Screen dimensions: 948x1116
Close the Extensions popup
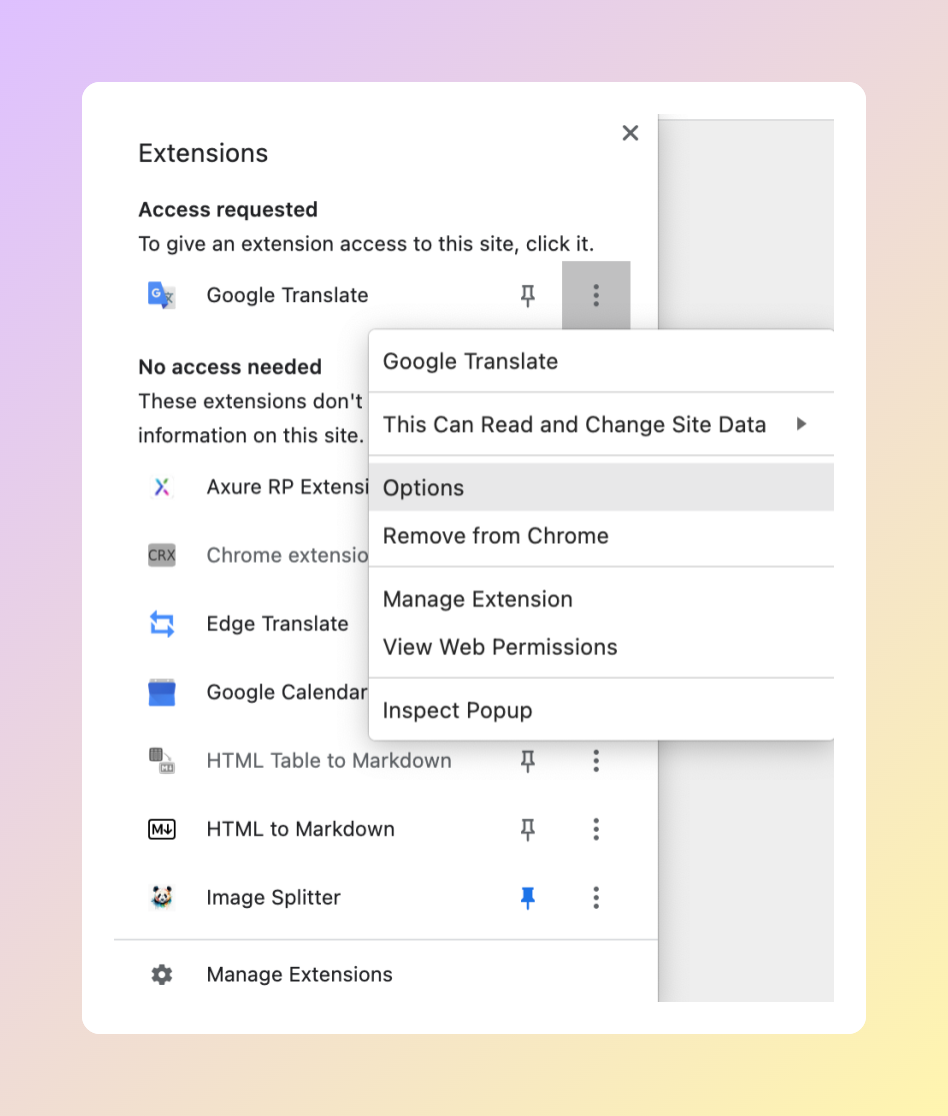click(x=630, y=133)
